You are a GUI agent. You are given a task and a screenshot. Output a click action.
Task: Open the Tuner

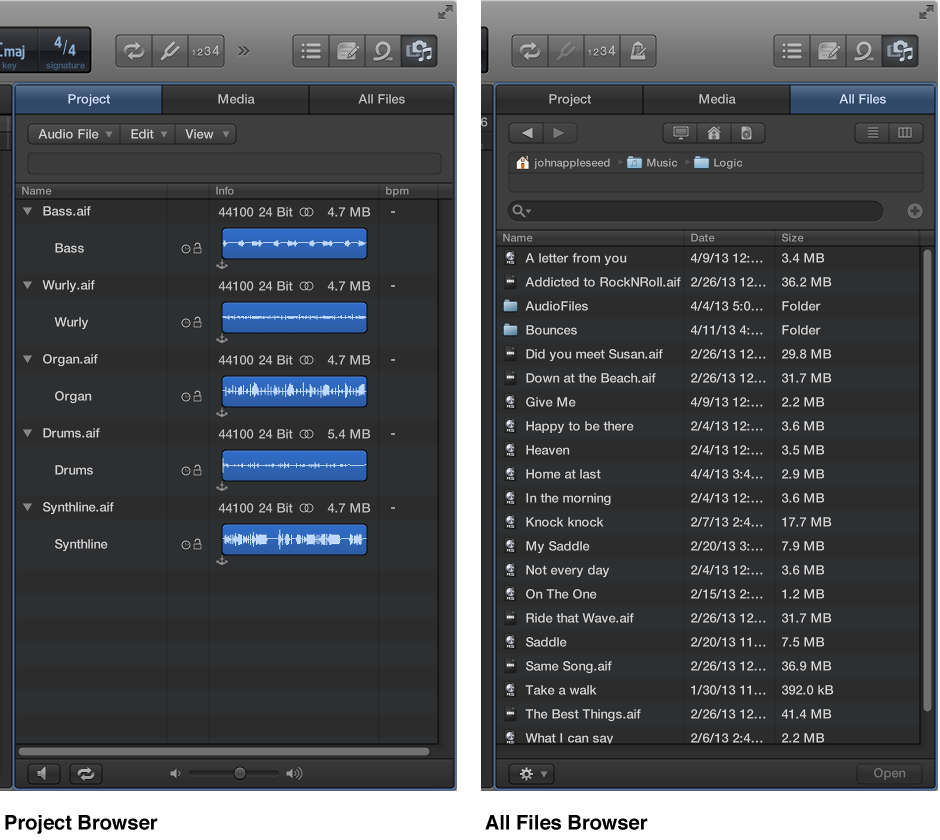(170, 50)
